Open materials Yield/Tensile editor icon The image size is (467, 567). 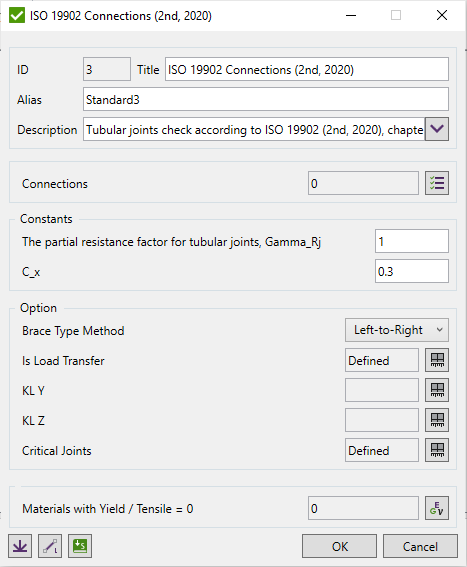pos(437,508)
